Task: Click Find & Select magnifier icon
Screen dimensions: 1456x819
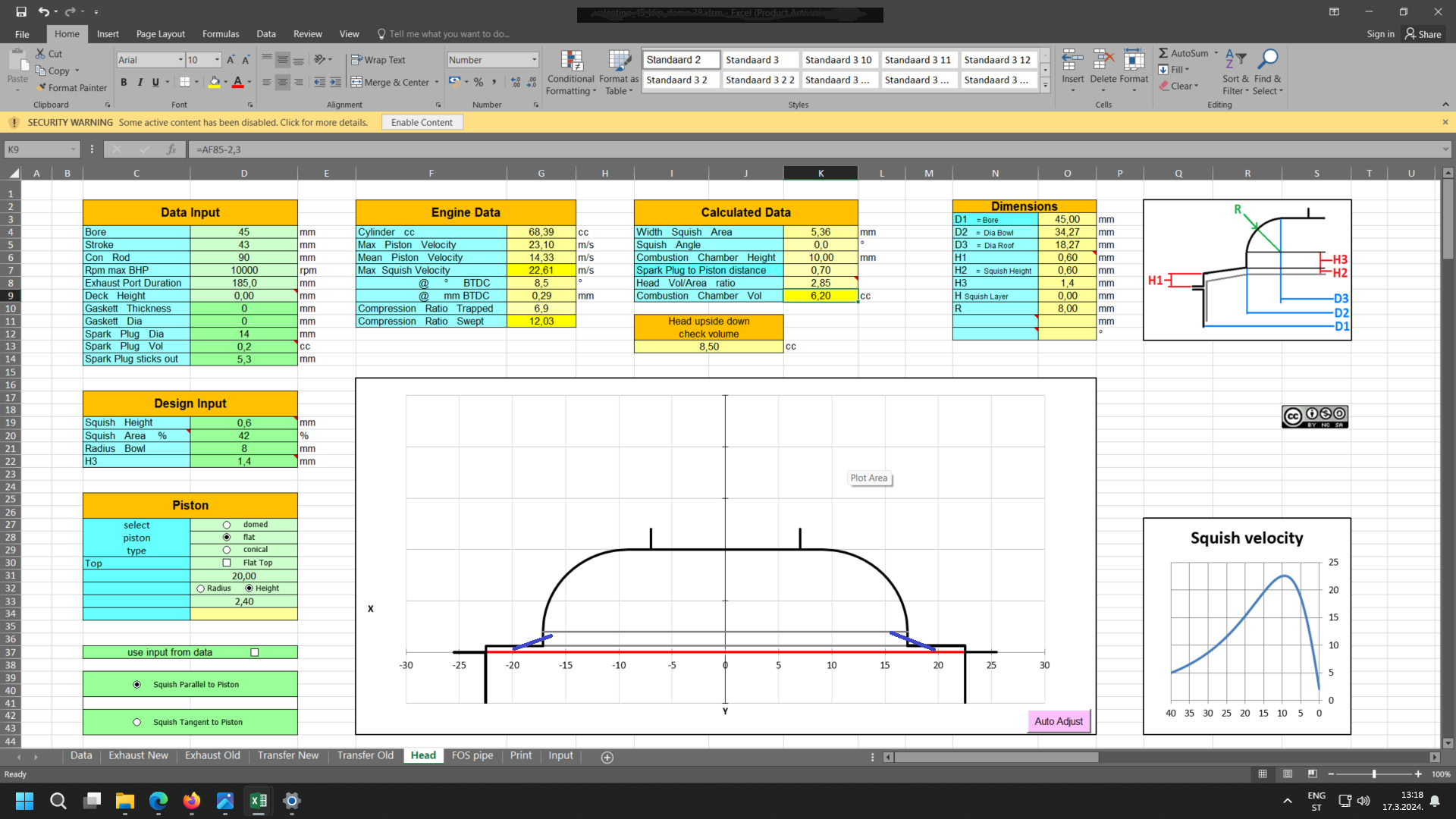Action: [1267, 59]
